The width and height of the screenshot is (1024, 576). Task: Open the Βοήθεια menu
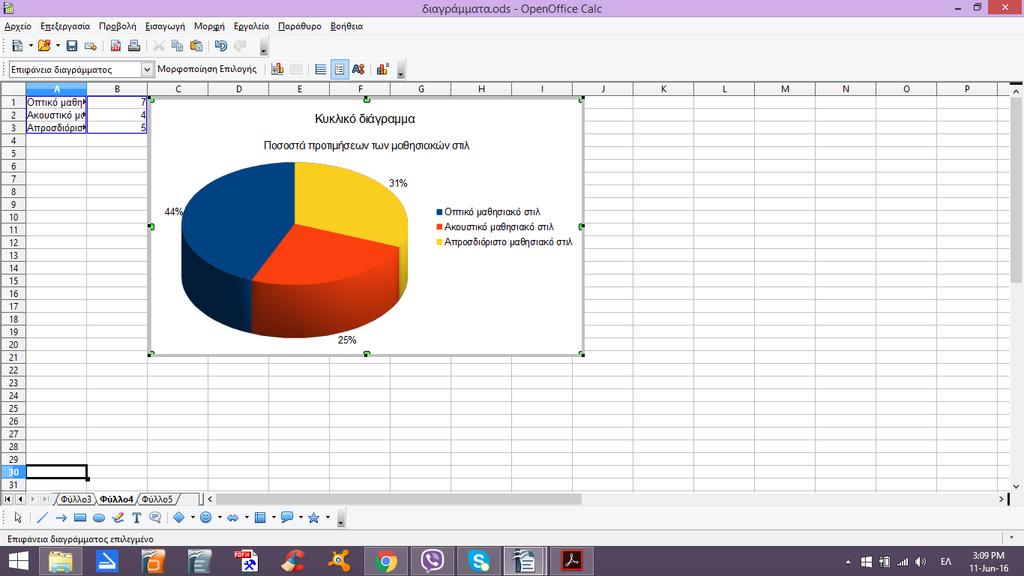347,26
